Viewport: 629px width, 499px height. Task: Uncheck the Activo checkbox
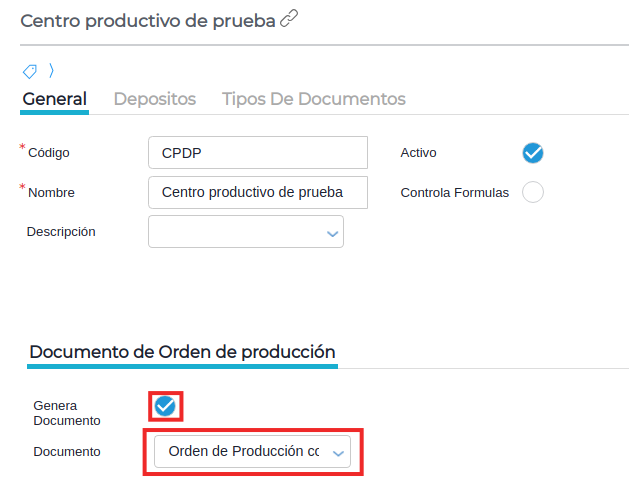(x=533, y=153)
